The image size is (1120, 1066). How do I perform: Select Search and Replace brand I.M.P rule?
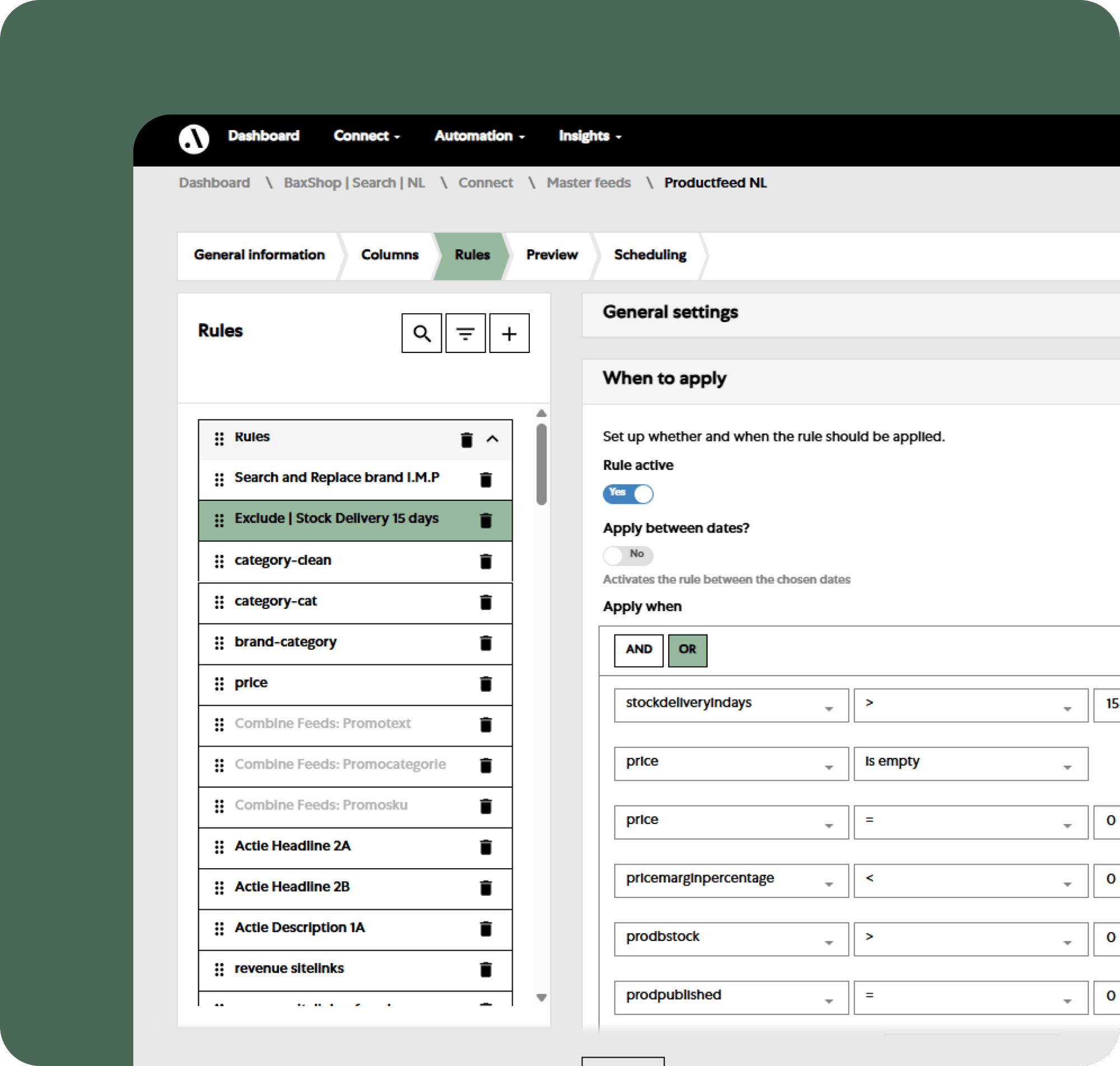(355, 480)
